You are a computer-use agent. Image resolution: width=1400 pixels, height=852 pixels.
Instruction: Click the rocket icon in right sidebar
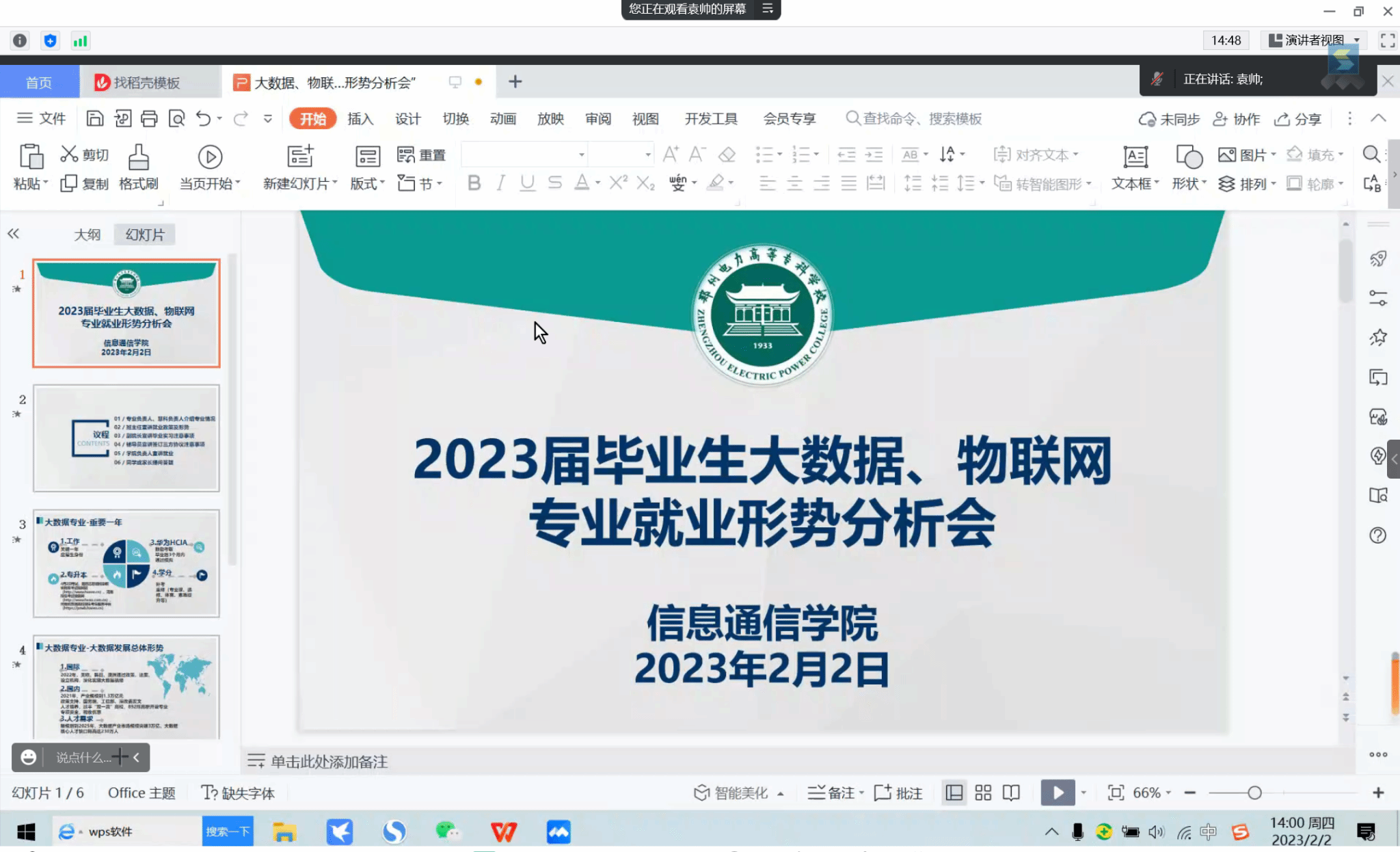[1378, 258]
